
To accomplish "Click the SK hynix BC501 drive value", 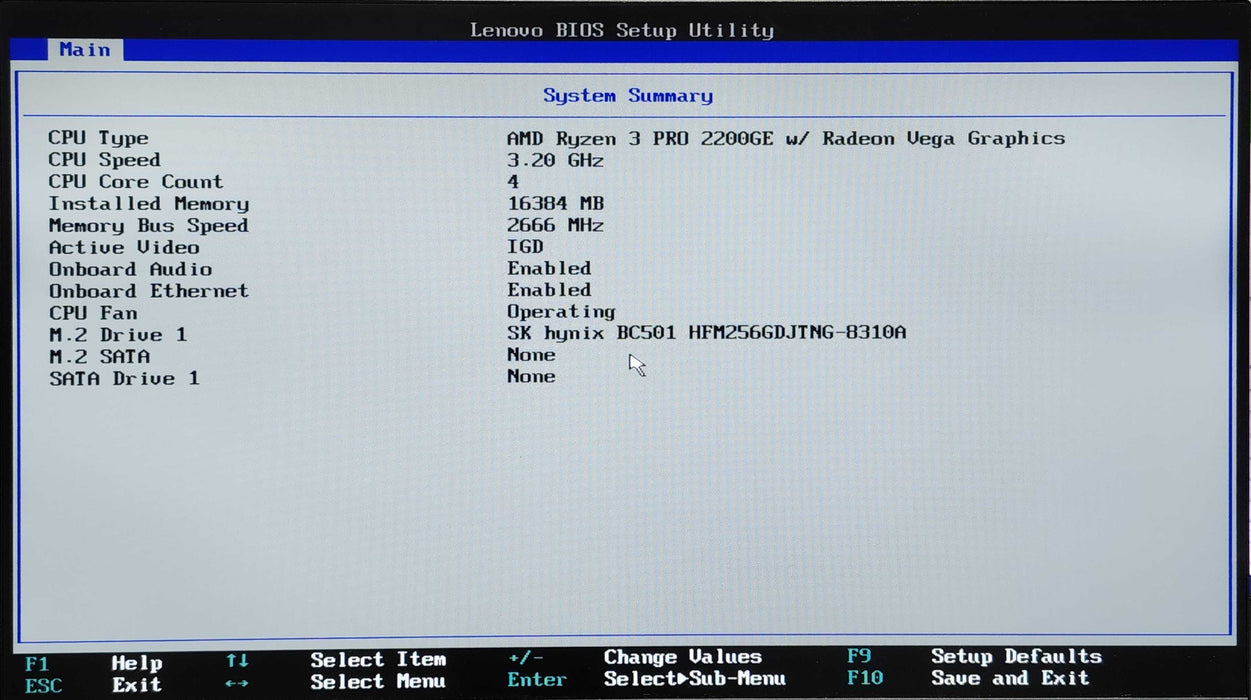I will click(707, 333).
